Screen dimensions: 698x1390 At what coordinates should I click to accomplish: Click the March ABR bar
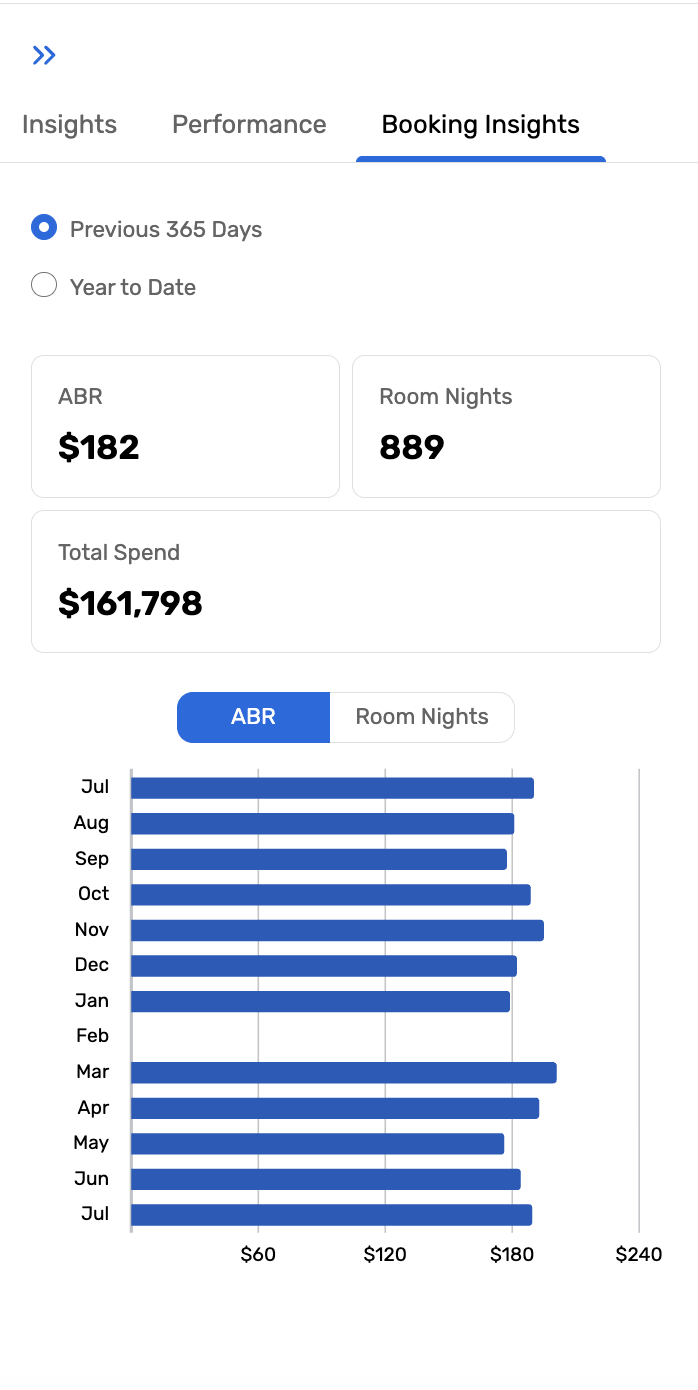tap(344, 1072)
